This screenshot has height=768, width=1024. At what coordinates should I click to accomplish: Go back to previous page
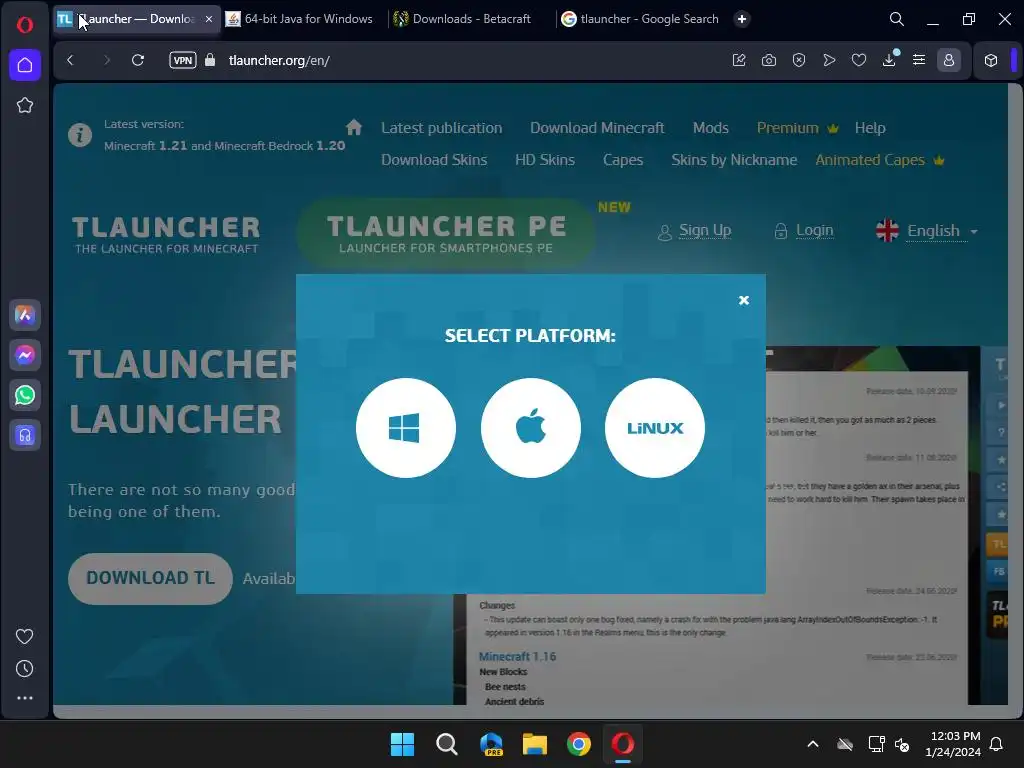71,60
